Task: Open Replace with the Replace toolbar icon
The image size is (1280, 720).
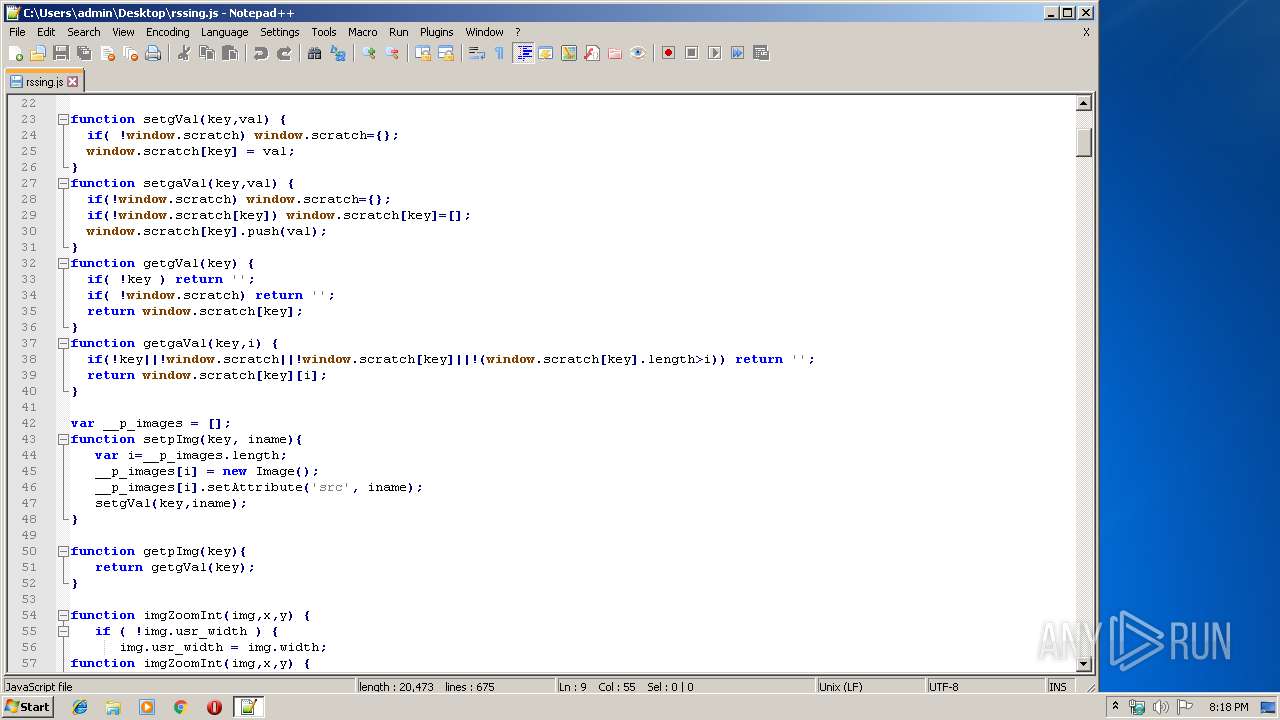Action: [x=338, y=53]
